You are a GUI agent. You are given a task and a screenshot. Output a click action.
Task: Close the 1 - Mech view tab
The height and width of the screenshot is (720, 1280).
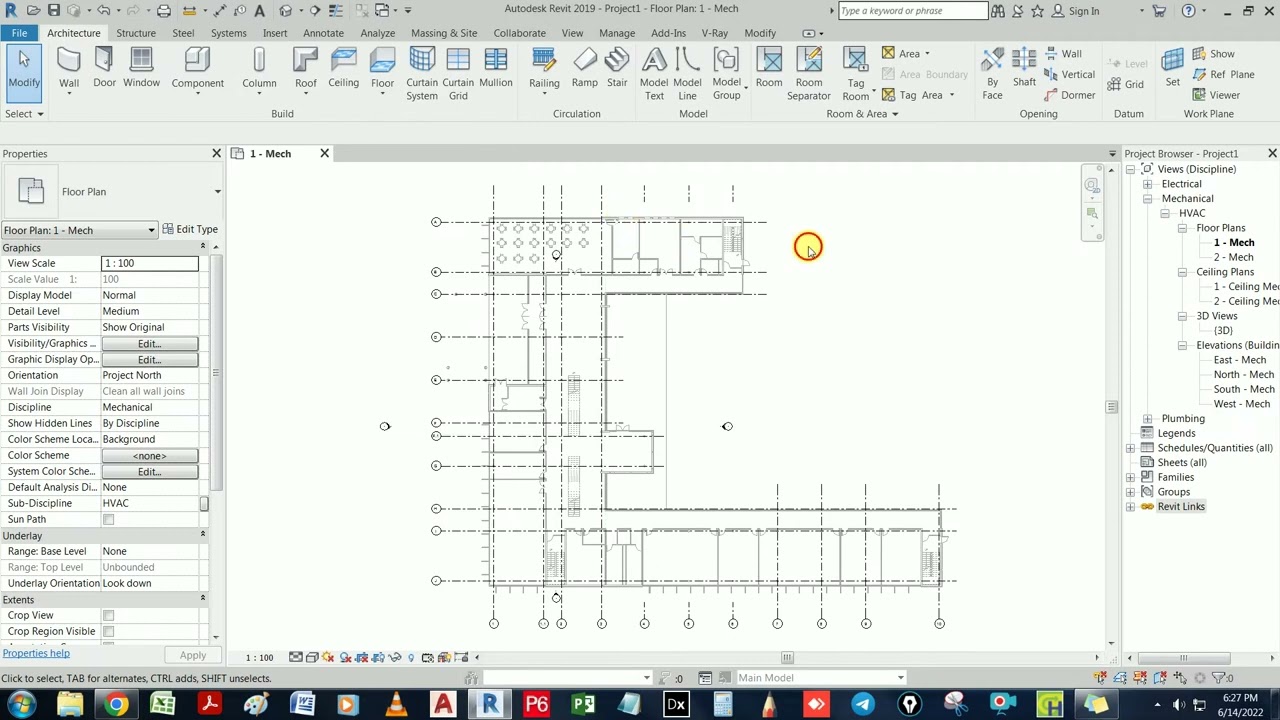tap(324, 153)
